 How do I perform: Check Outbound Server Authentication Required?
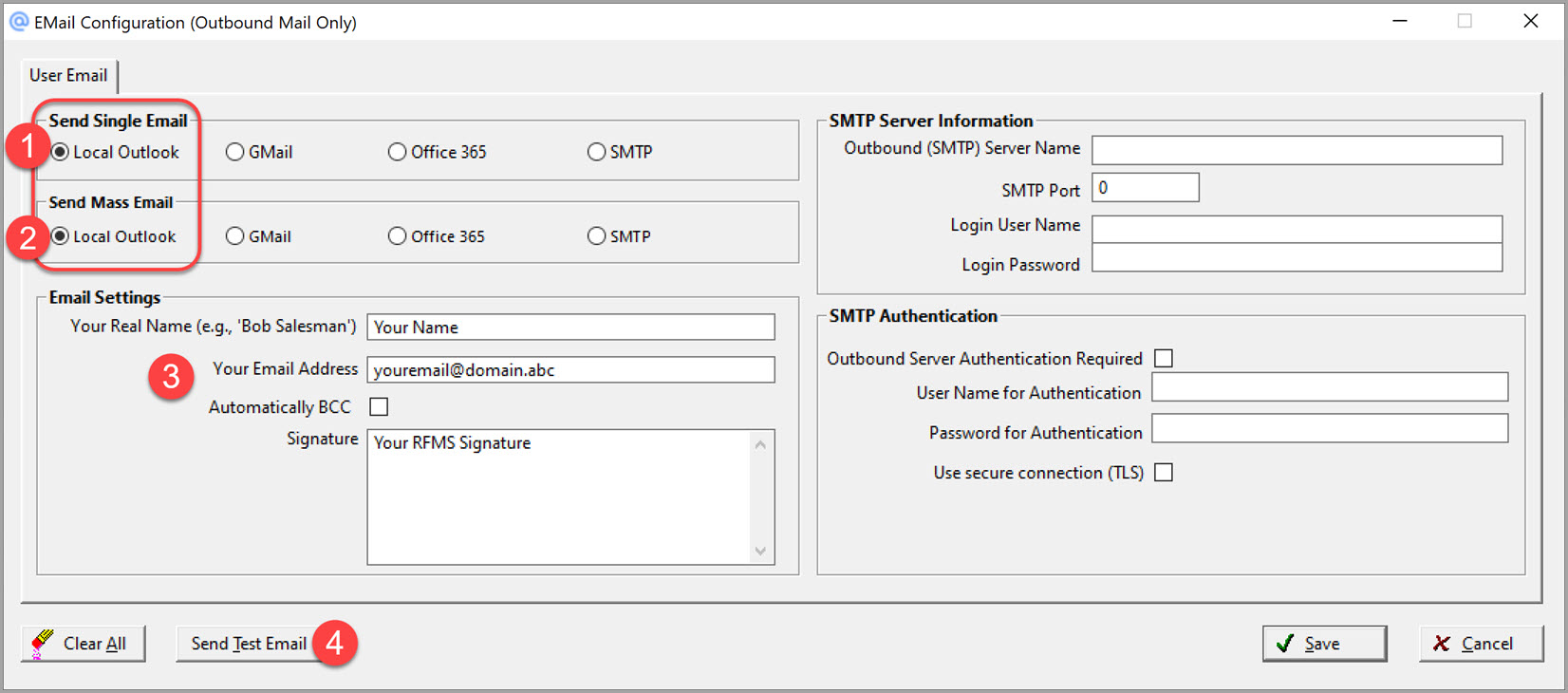tap(1164, 359)
